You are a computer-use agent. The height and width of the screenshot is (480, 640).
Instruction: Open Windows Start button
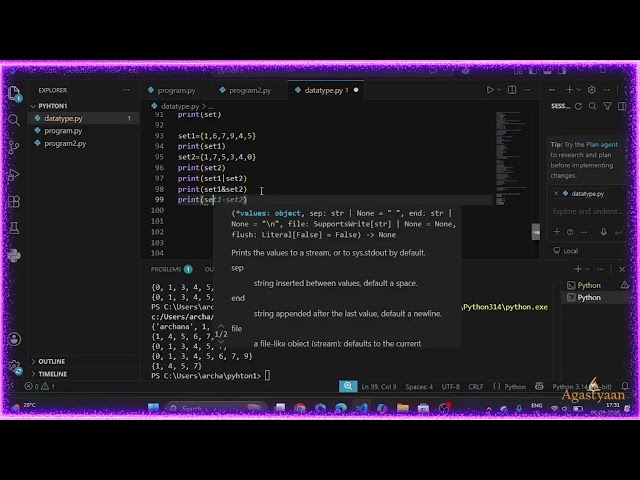[x=153, y=408]
